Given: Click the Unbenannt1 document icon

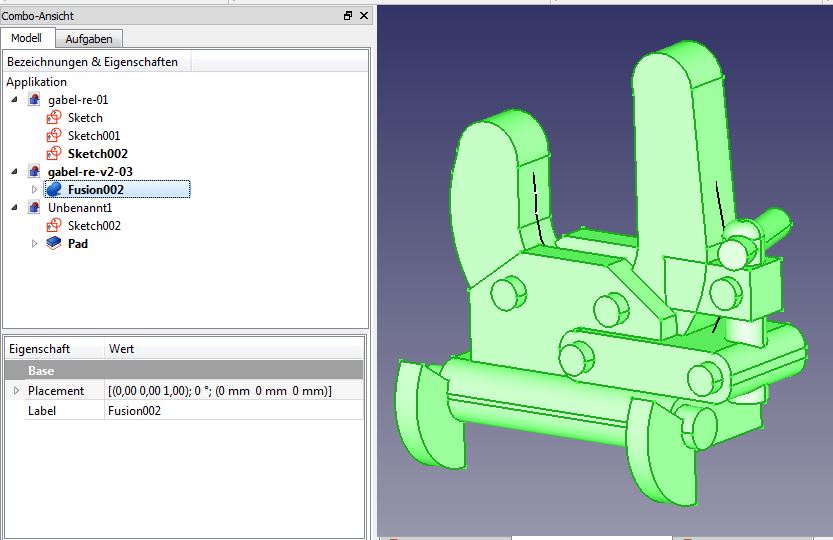Looking at the screenshot, I should pyautogui.click(x=35, y=208).
